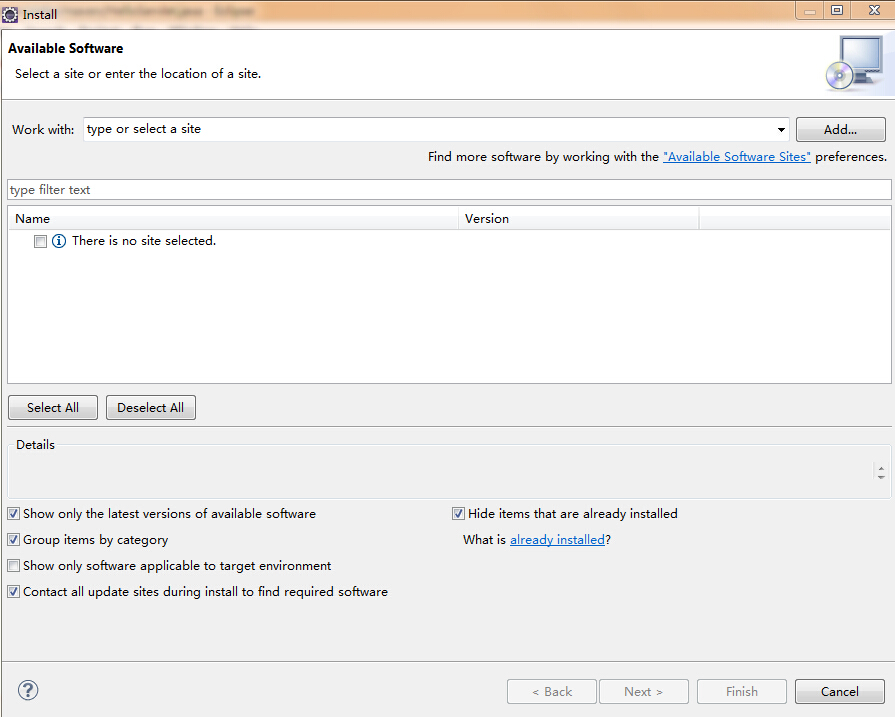The width and height of the screenshot is (895, 717).
Task: Toggle 'Contact all update sites during install' checkbox
Action: tap(14, 591)
